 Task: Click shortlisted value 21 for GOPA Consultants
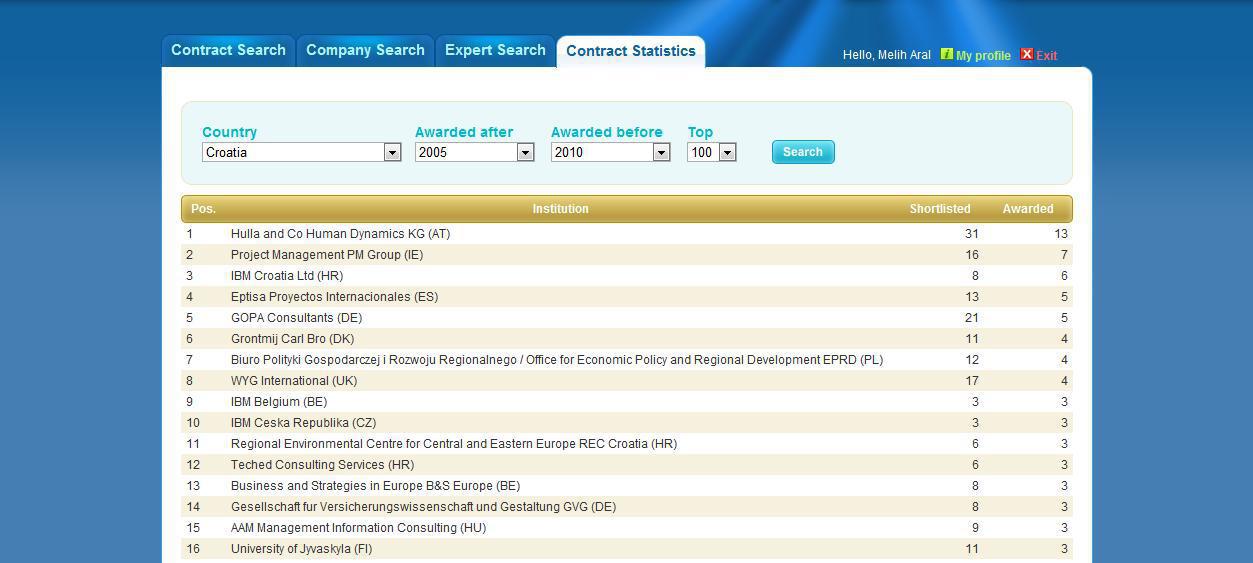click(971, 318)
